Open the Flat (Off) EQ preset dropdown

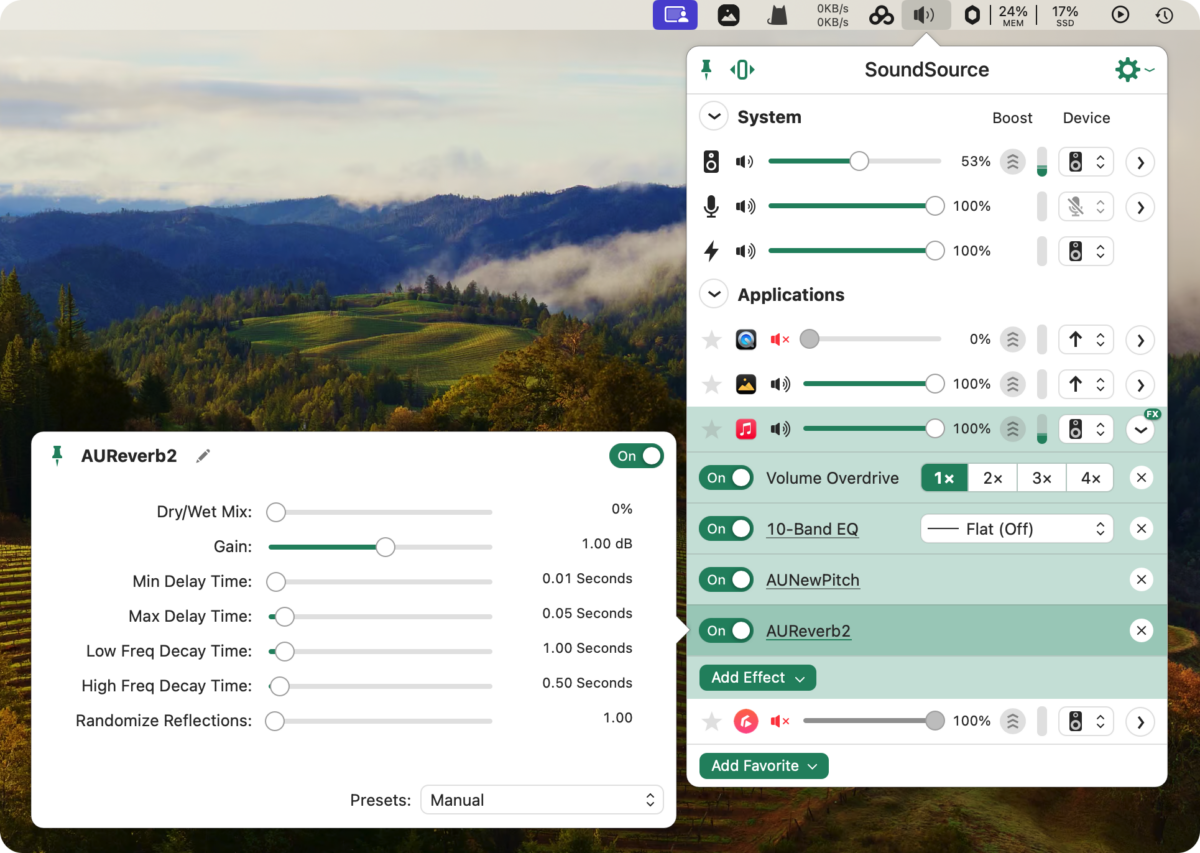1017,529
